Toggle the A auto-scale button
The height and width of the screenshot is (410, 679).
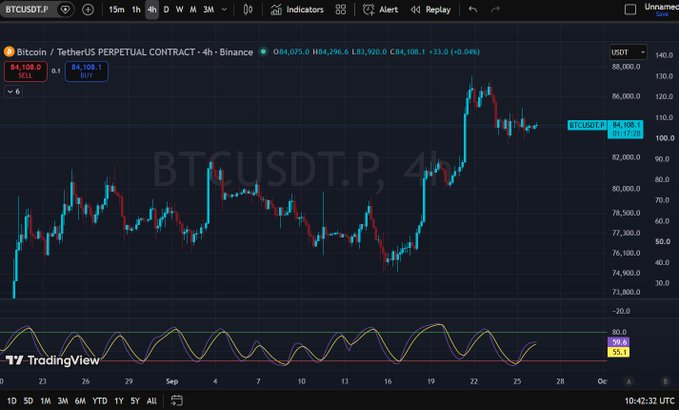629,381
